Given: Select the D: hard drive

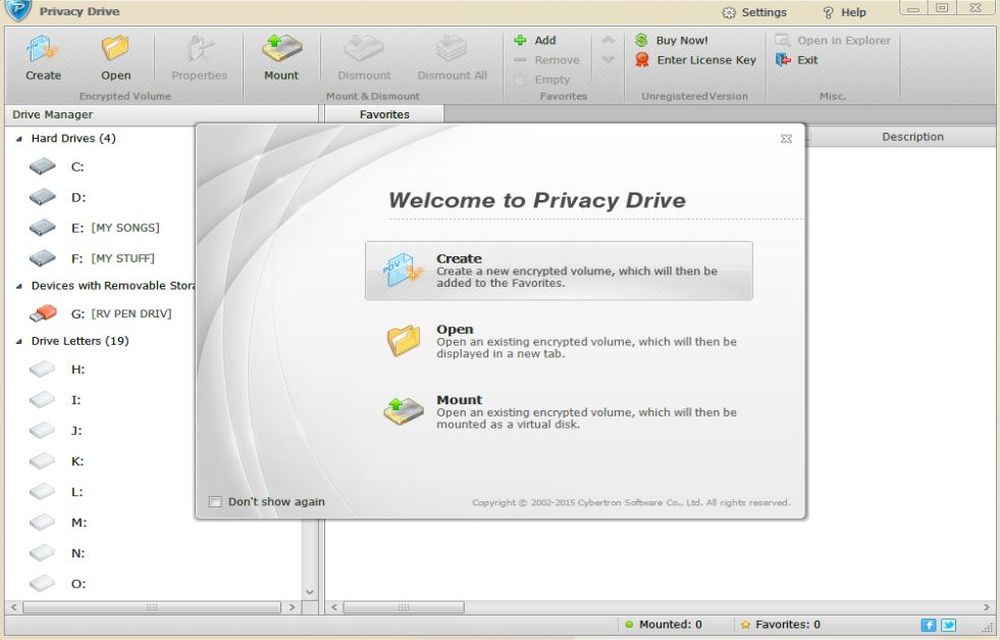Looking at the screenshot, I should (x=57, y=198).
